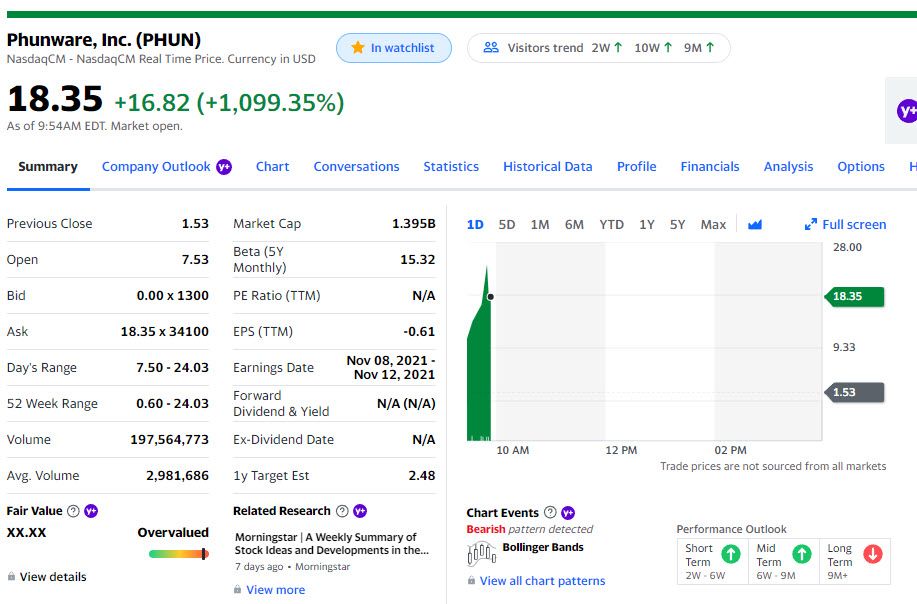
Task: Open the Financials tab
Action: pos(710,167)
